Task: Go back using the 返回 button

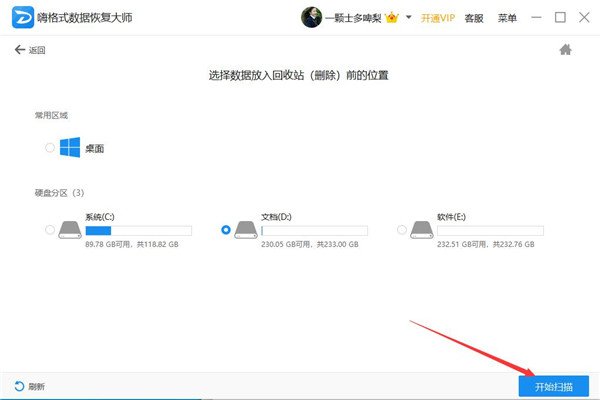Action: pyautogui.click(x=32, y=49)
